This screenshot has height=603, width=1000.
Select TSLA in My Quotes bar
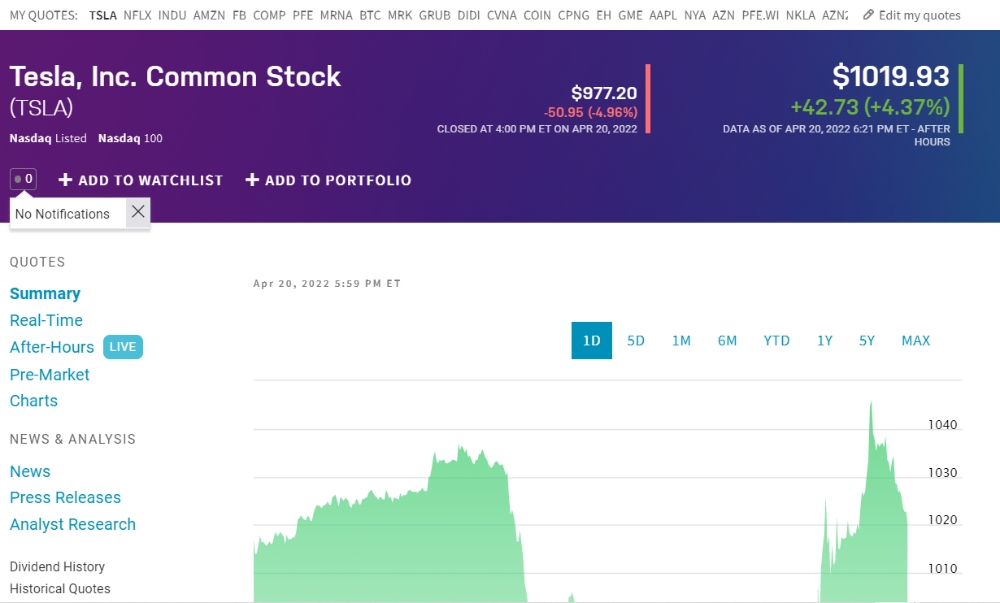tap(103, 15)
